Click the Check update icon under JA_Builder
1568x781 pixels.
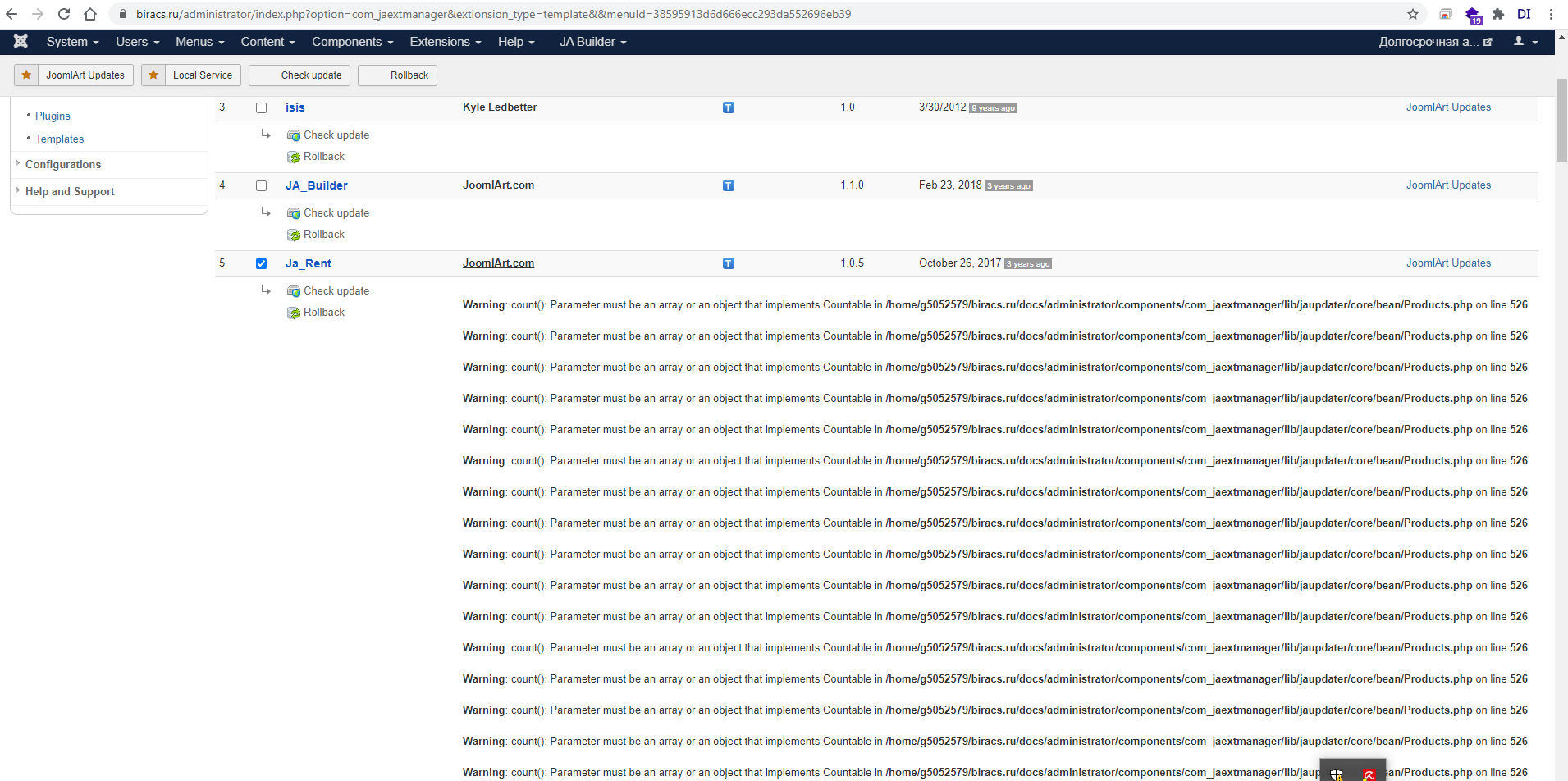(294, 213)
